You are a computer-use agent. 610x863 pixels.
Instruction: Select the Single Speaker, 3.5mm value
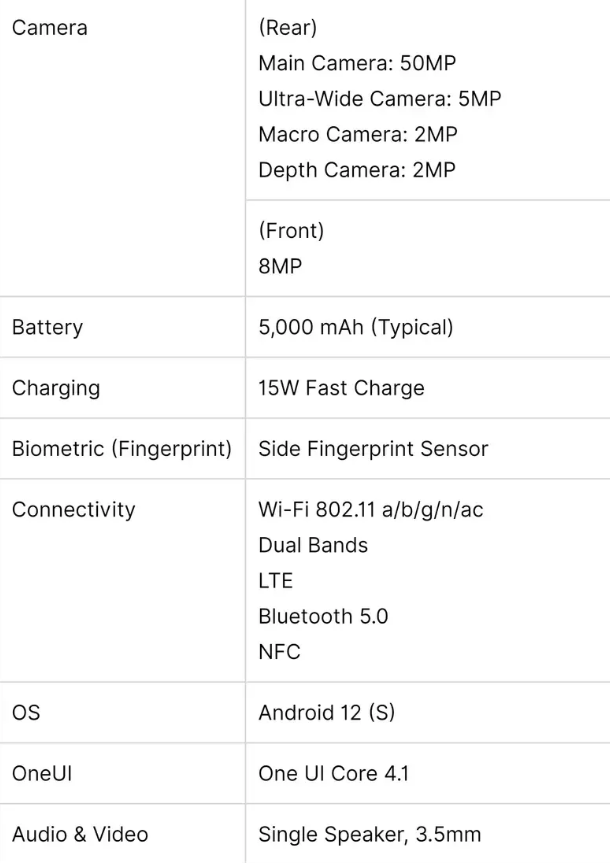coord(369,834)
